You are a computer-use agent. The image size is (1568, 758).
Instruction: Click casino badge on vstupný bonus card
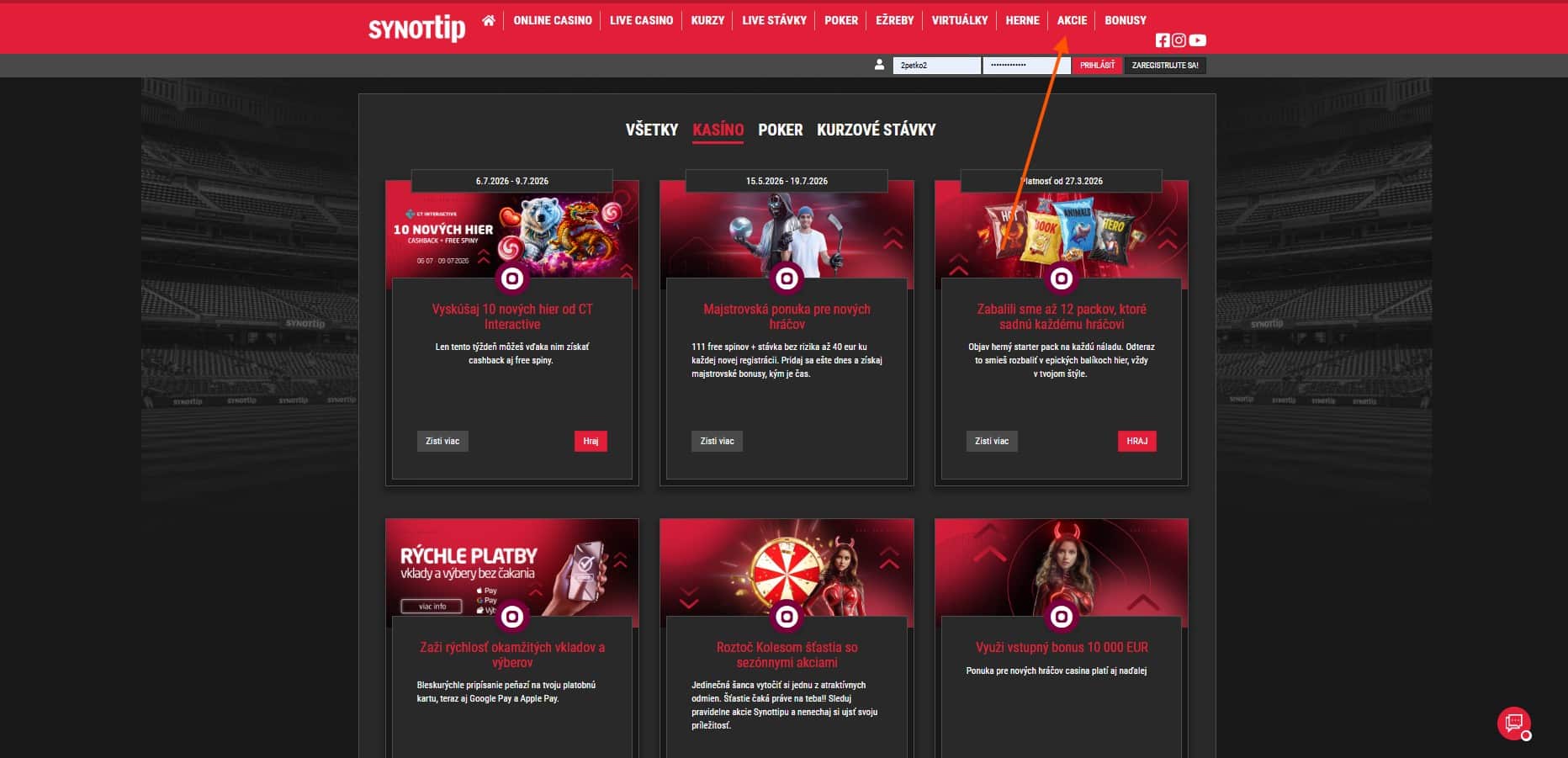click(1062, 617)
